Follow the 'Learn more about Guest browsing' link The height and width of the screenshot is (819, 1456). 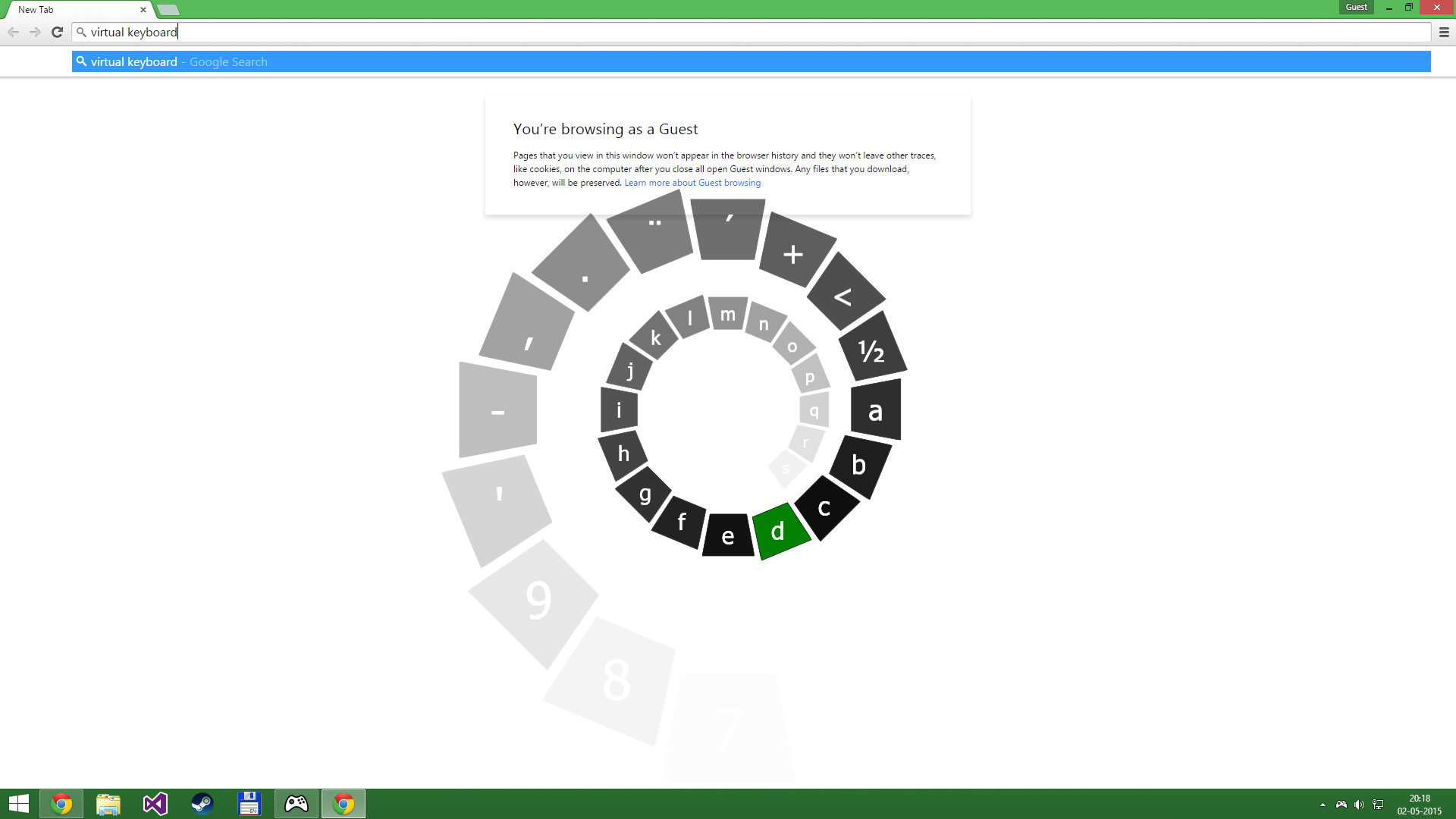[x=691, y=182]
